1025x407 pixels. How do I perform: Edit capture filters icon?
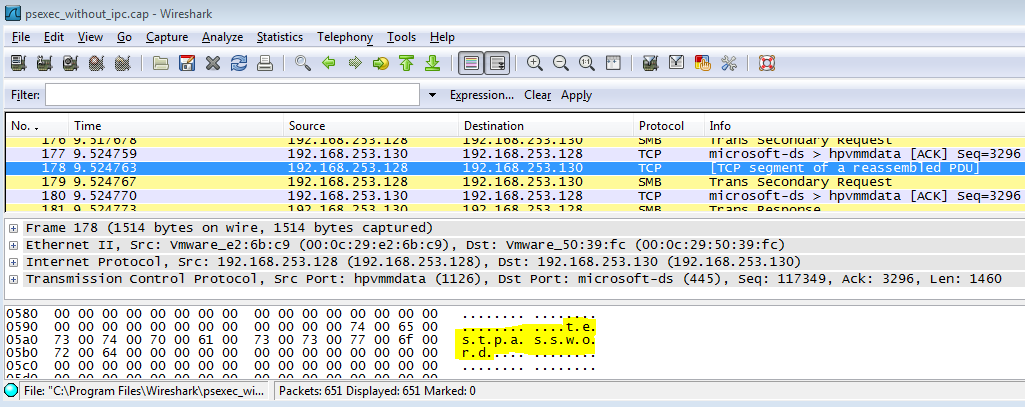pyautogui.click(x=650, y=63)
